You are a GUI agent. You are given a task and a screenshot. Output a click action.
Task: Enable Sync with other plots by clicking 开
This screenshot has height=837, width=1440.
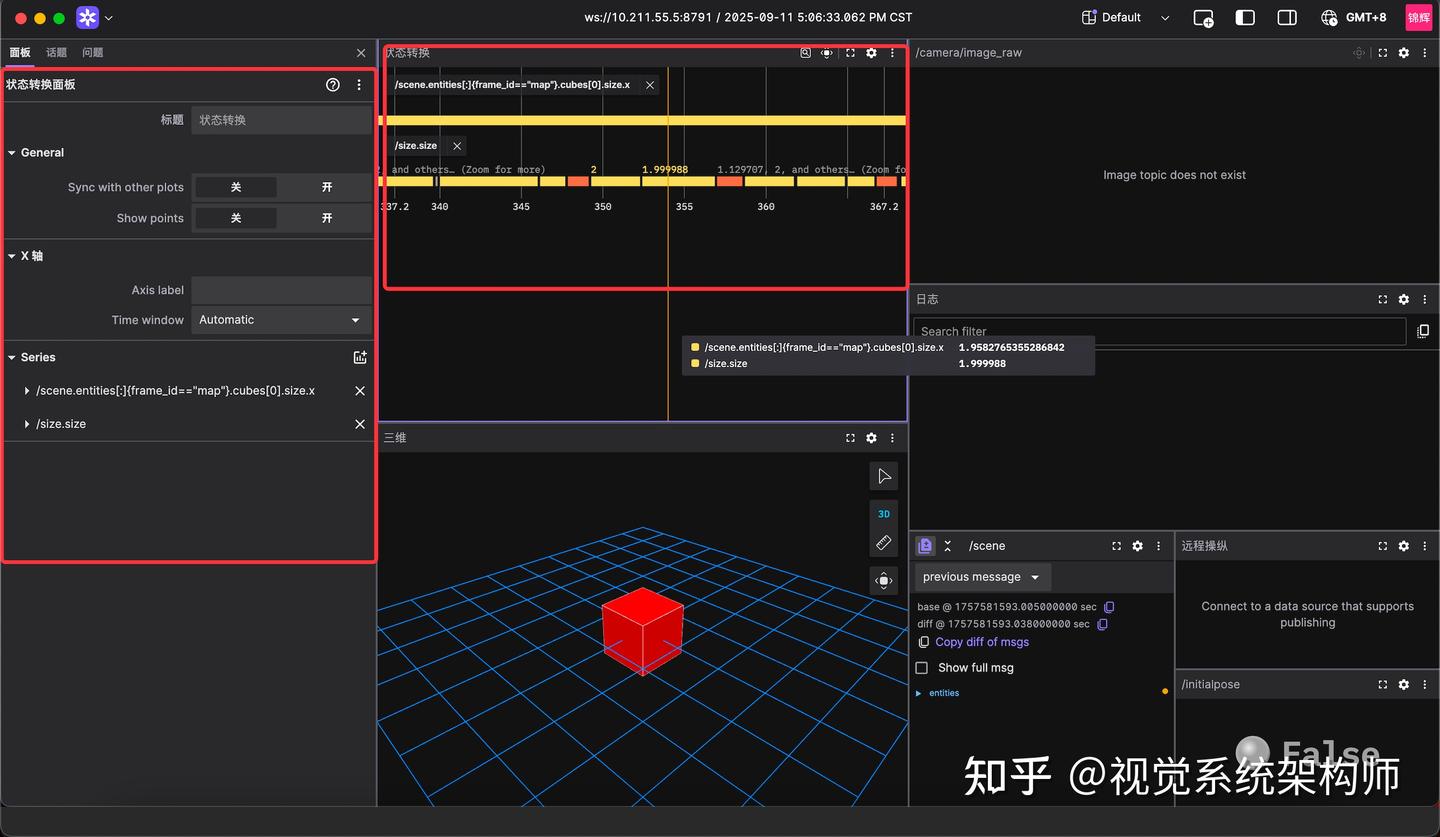click(325, 187)
